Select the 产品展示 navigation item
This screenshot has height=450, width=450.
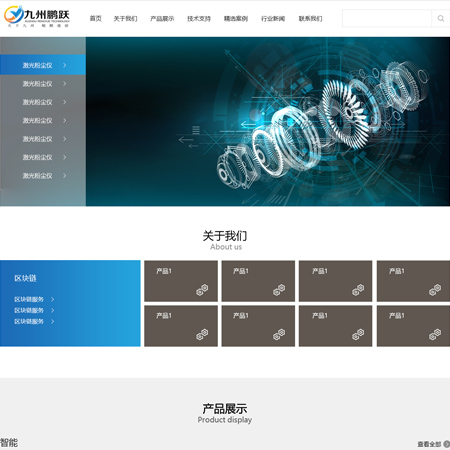[162, 18]
